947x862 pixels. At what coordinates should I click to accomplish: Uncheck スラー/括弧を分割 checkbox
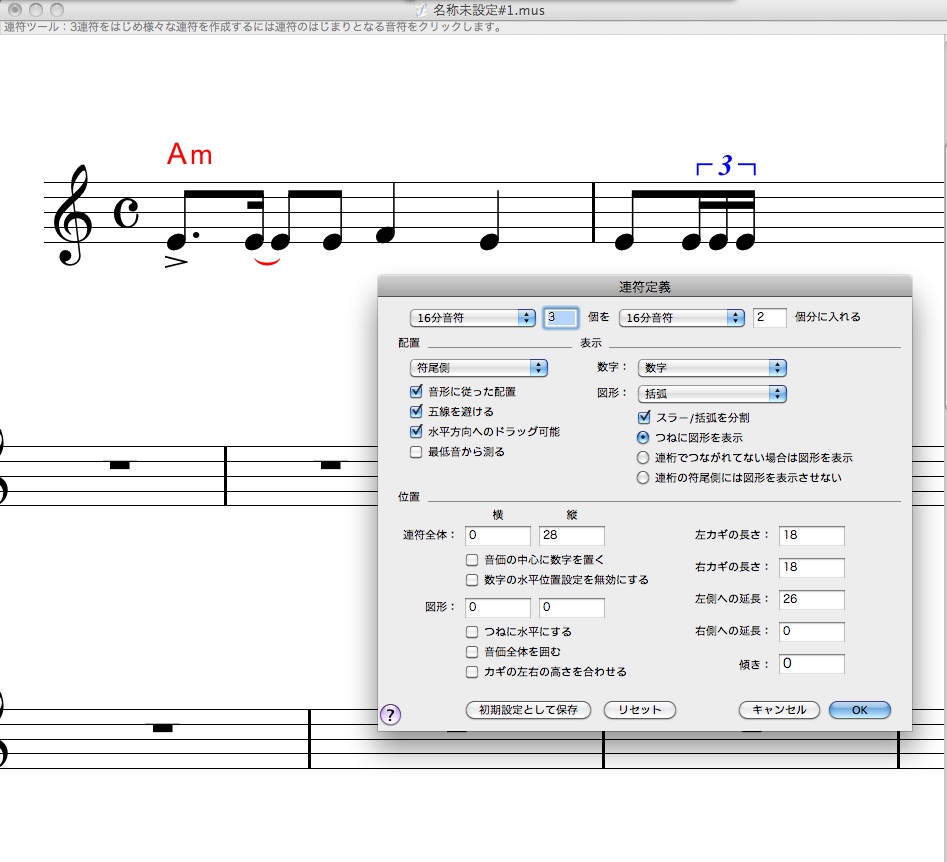[644, 417]
